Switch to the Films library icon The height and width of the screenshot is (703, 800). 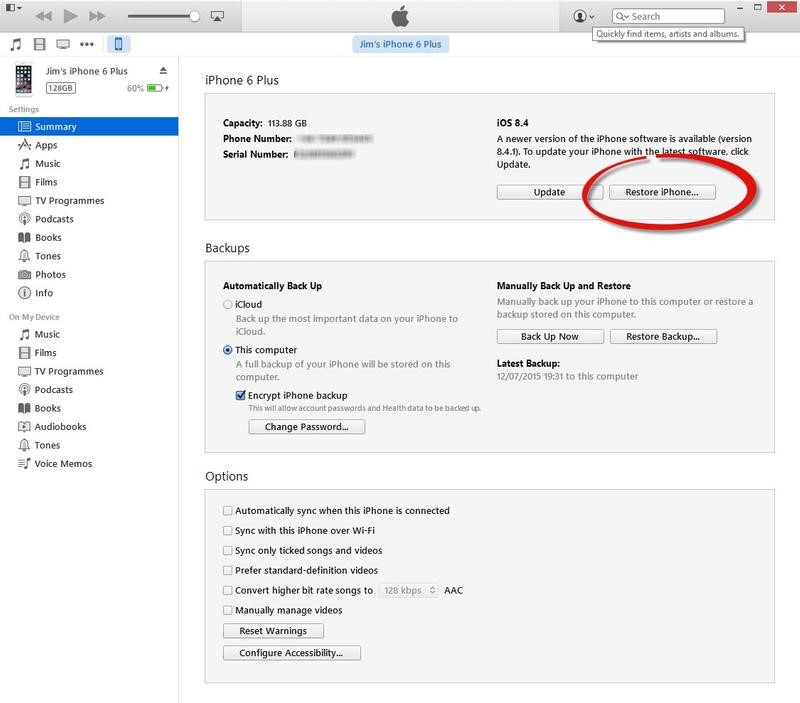(39, 44)
